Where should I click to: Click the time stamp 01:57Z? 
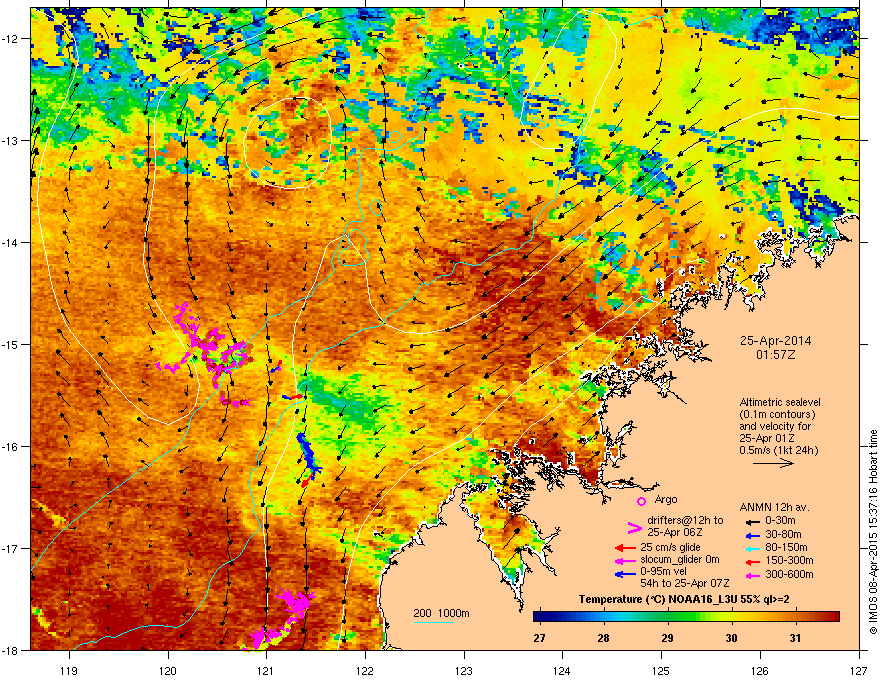(775, 355)
